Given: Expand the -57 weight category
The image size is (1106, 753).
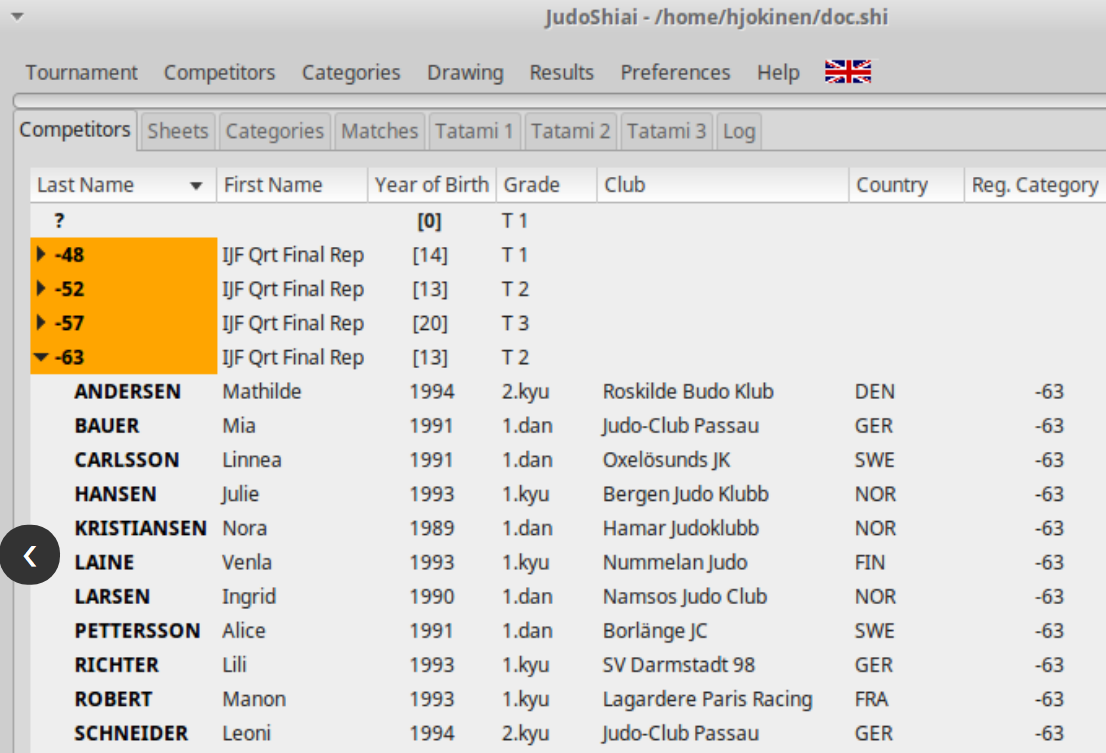Looking at the screenshot, I should 40,323.
